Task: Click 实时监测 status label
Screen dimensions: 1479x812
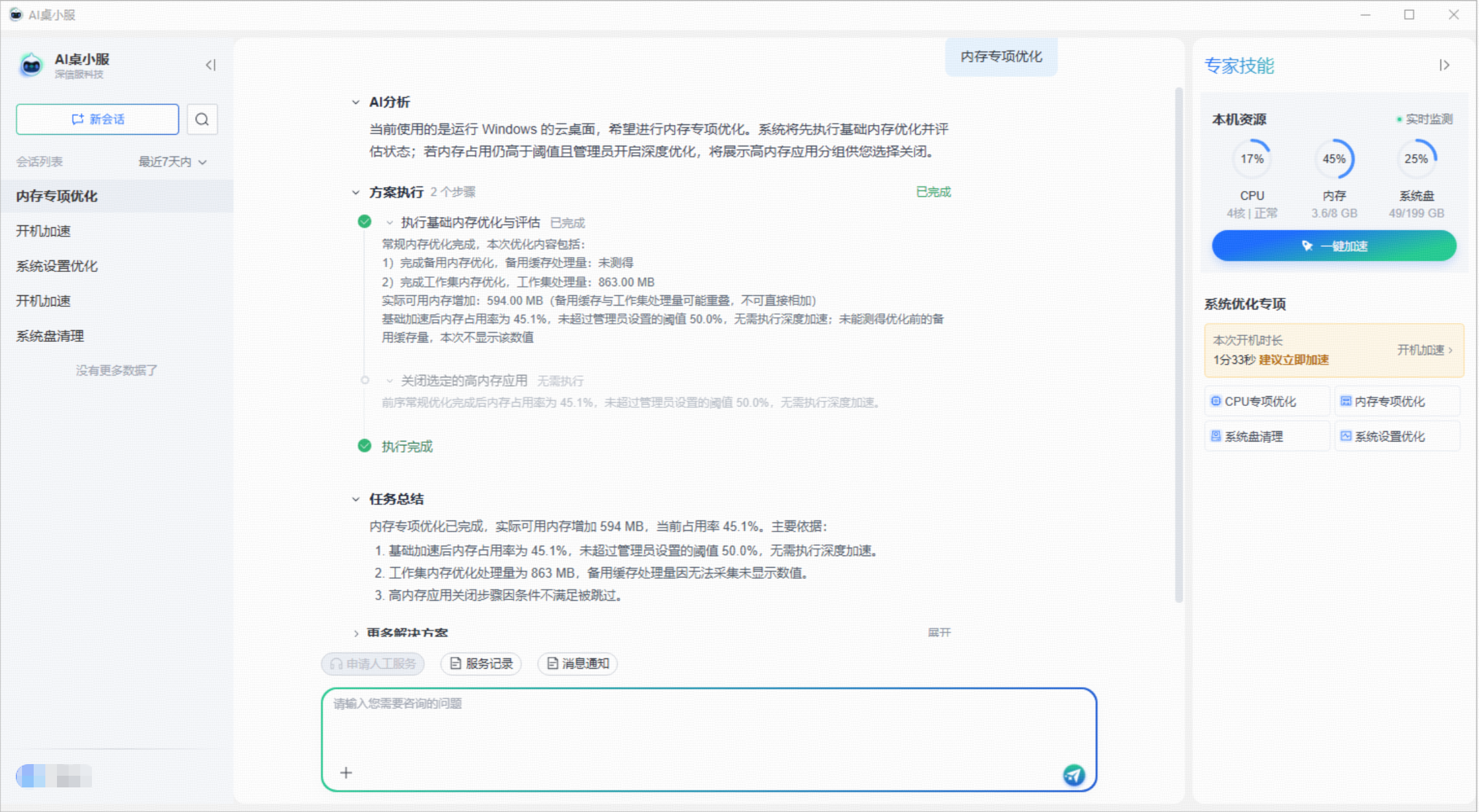Action: 1424,119
